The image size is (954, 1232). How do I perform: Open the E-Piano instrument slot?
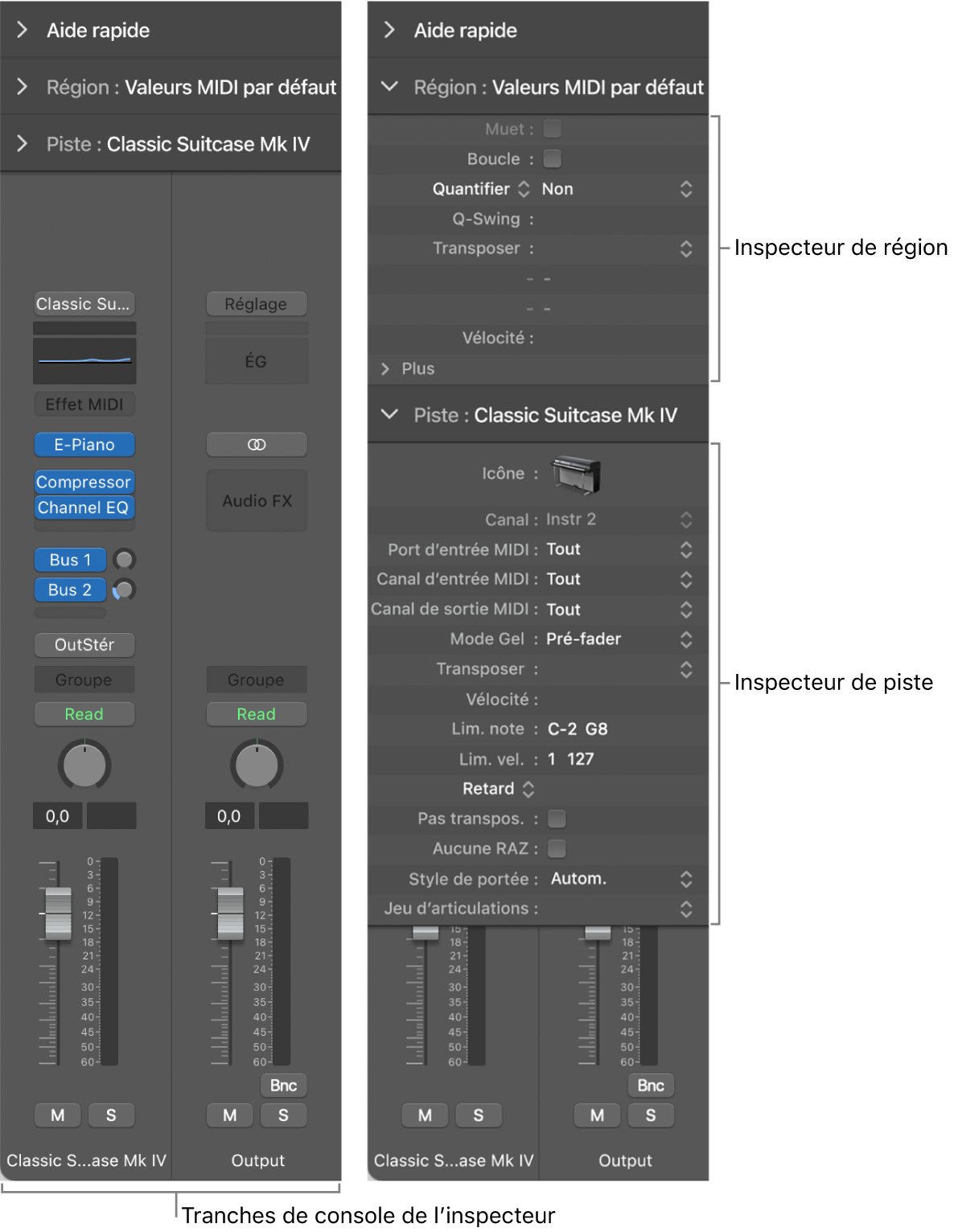[84, 445]
